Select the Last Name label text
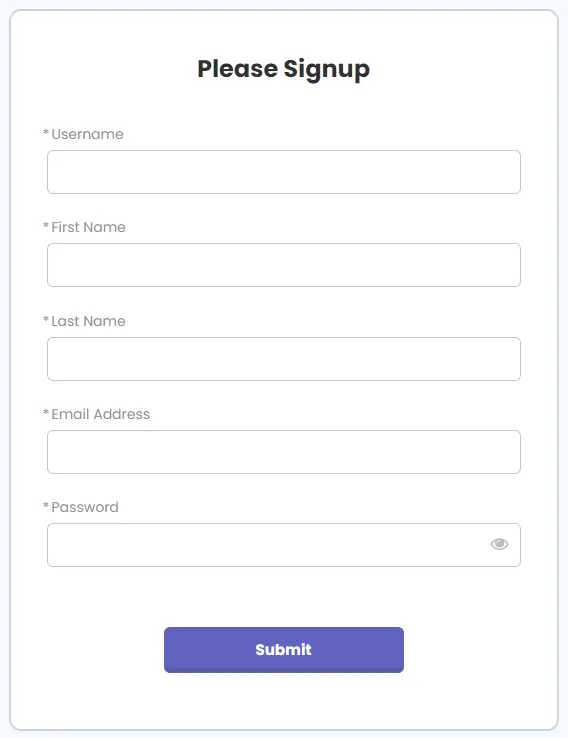 (88, 321)
